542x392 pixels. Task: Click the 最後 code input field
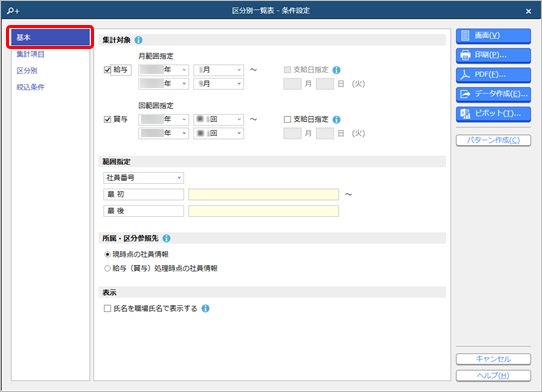coord(143,211)
